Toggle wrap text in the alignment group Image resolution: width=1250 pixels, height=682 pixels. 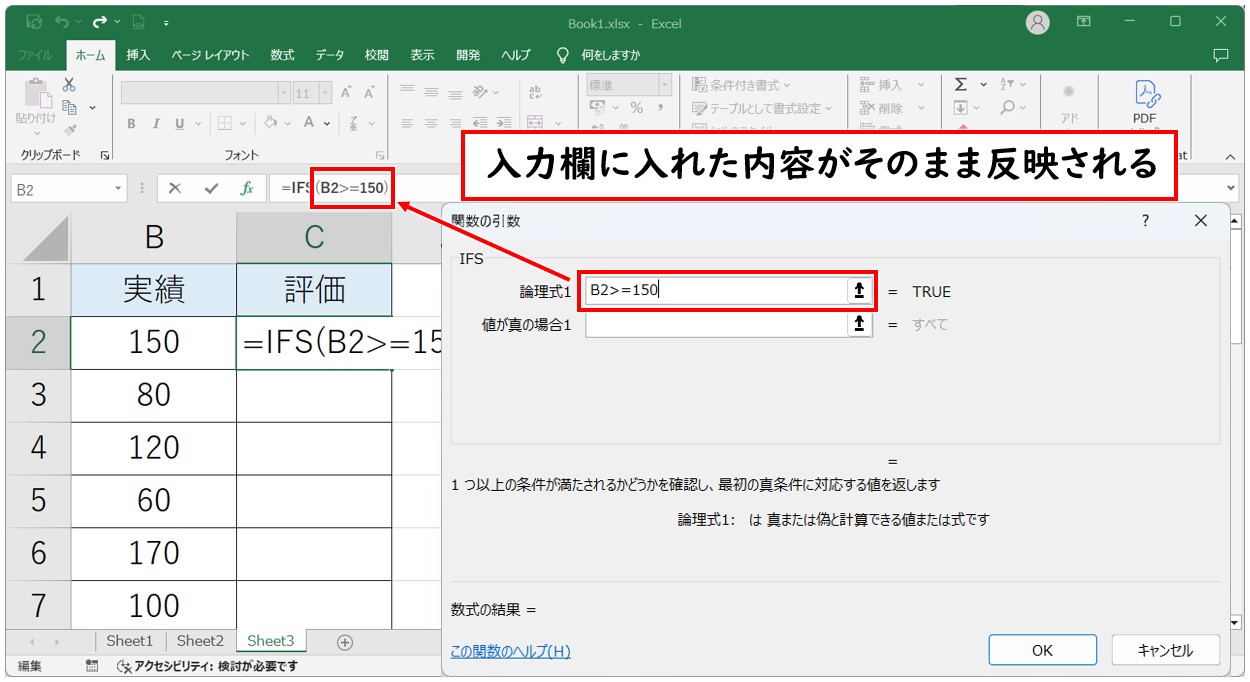[535, 92]
